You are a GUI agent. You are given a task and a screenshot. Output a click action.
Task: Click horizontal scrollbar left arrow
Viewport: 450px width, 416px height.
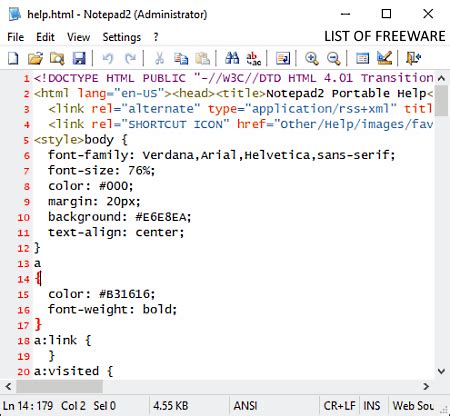pos(9,386)
